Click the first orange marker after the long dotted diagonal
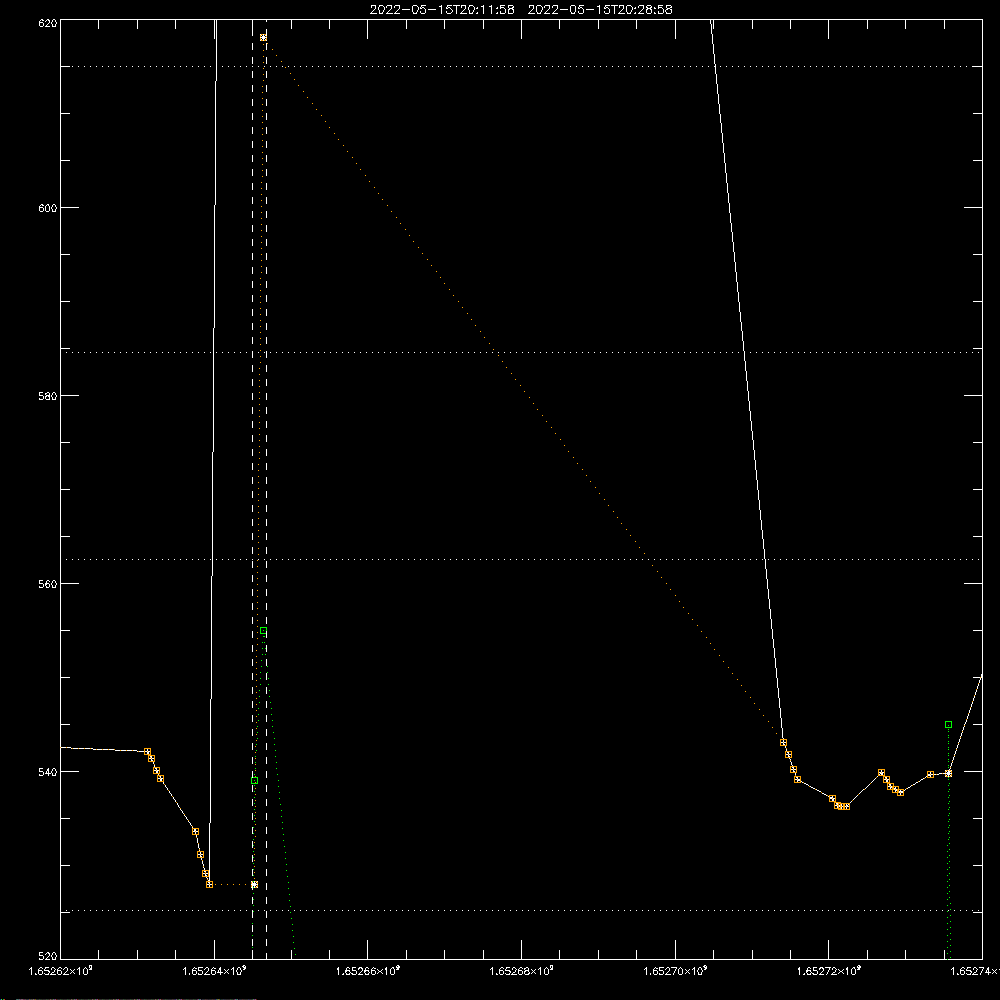 pyautogui.click(x=783, y=742)
